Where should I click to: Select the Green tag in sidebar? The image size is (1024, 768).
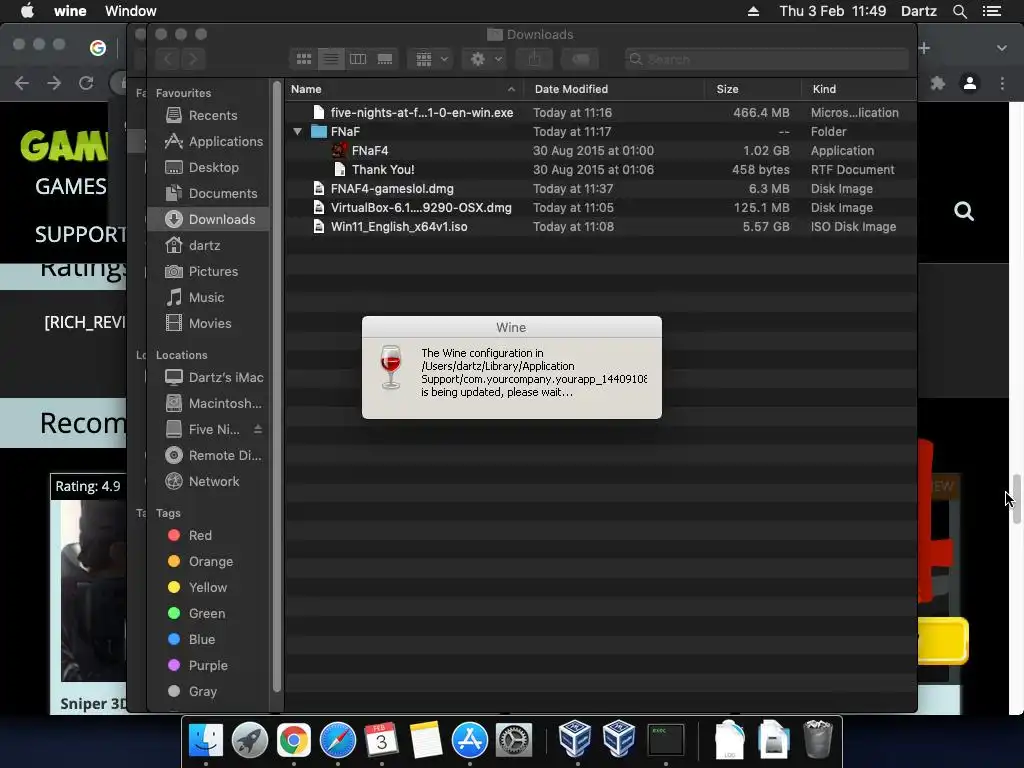tap(208, 613)
